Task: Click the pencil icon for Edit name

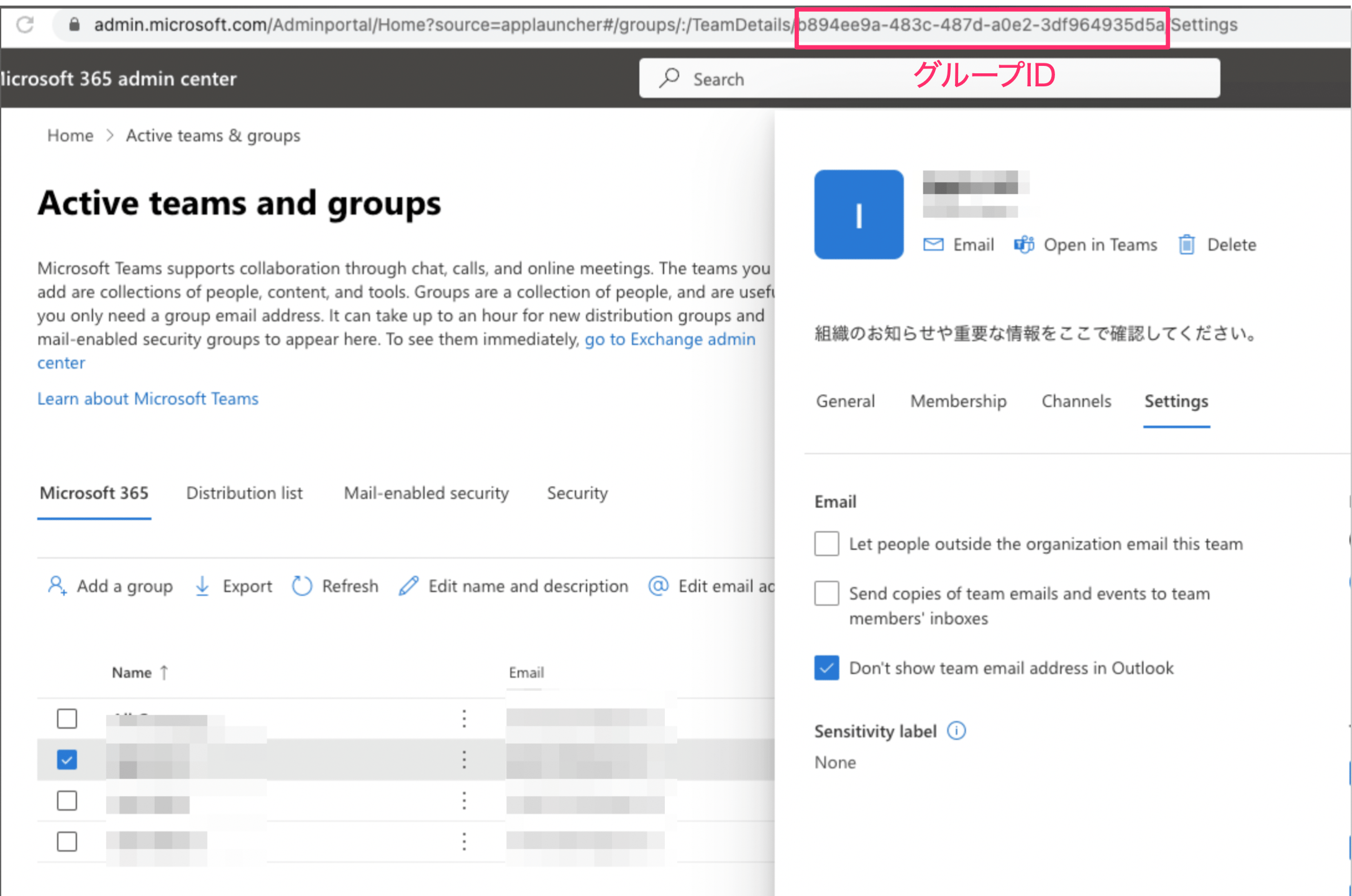Action: 408,586
